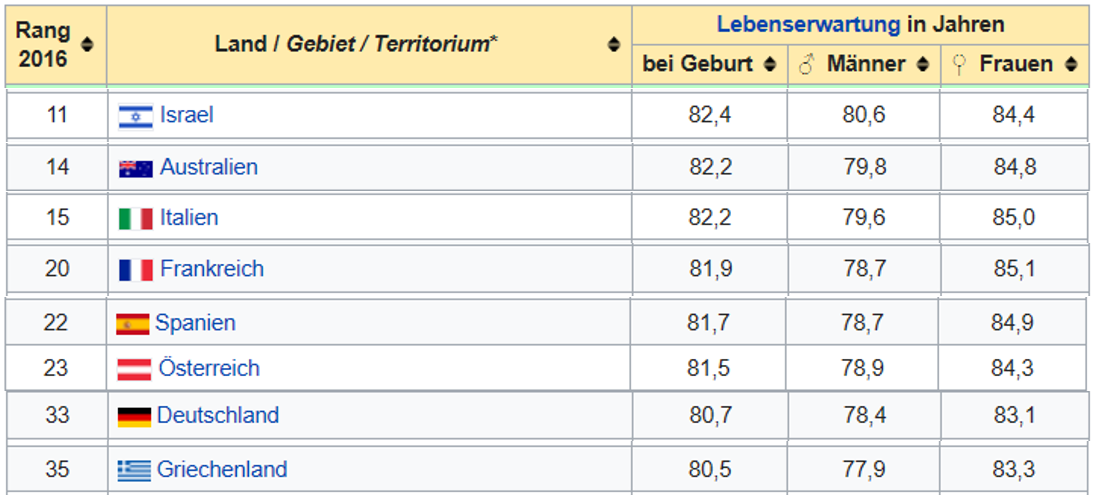Click the Italian flag icon
This screenshot has width=1094, height=495.
[x=136, y=218]
